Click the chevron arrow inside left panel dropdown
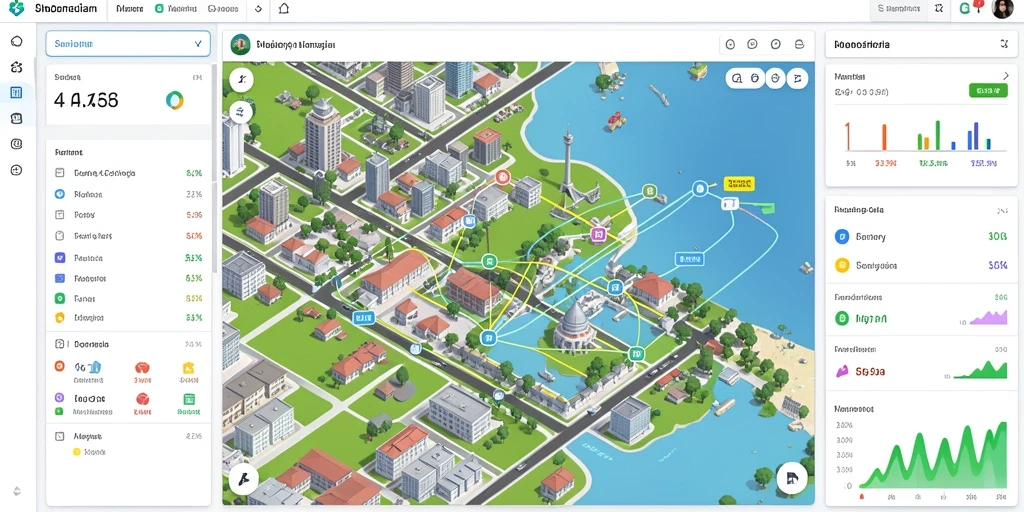Screen dimensions: 1024x512 tap(198, 44)
